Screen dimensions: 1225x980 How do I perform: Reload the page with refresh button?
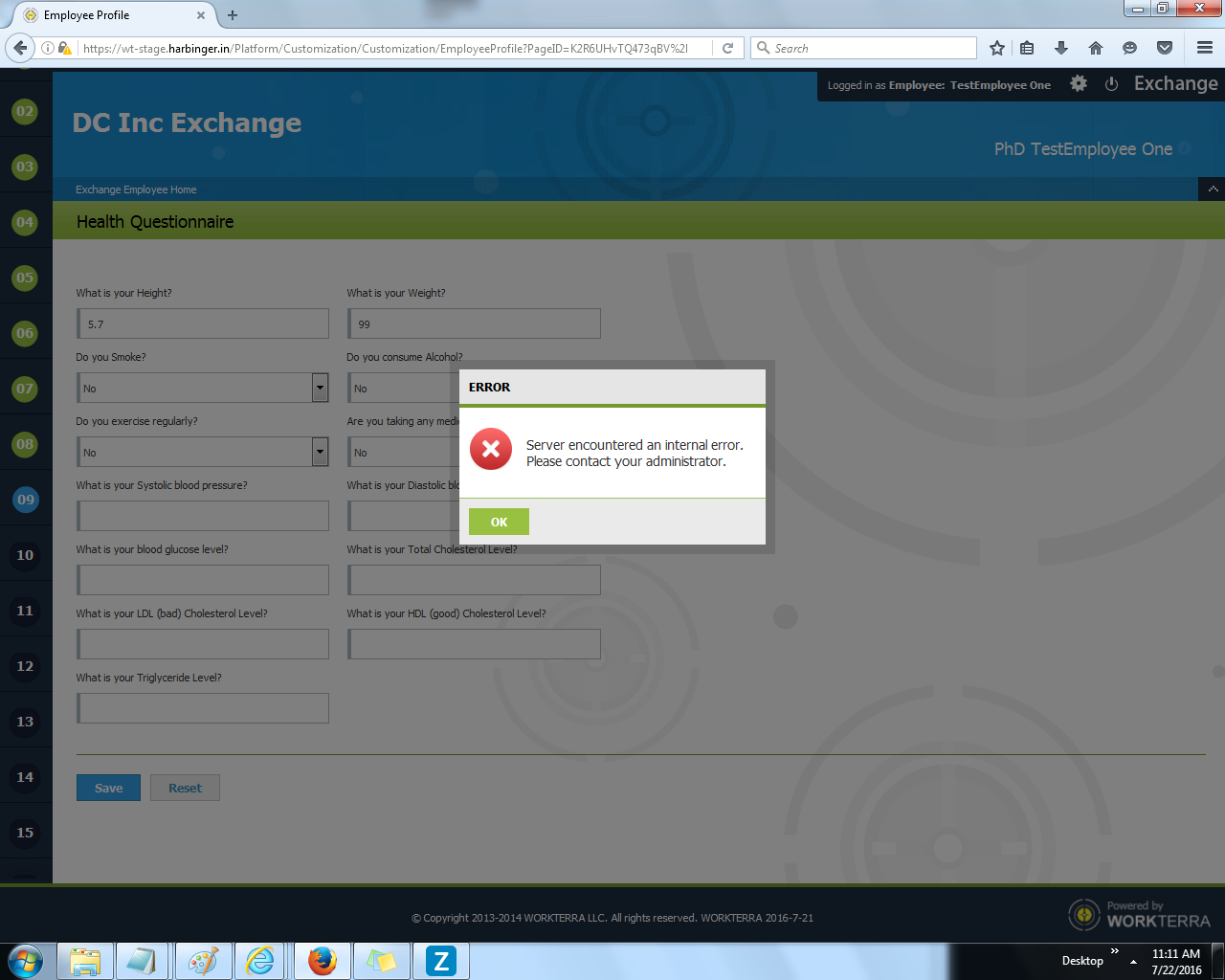tap(727, 48)
